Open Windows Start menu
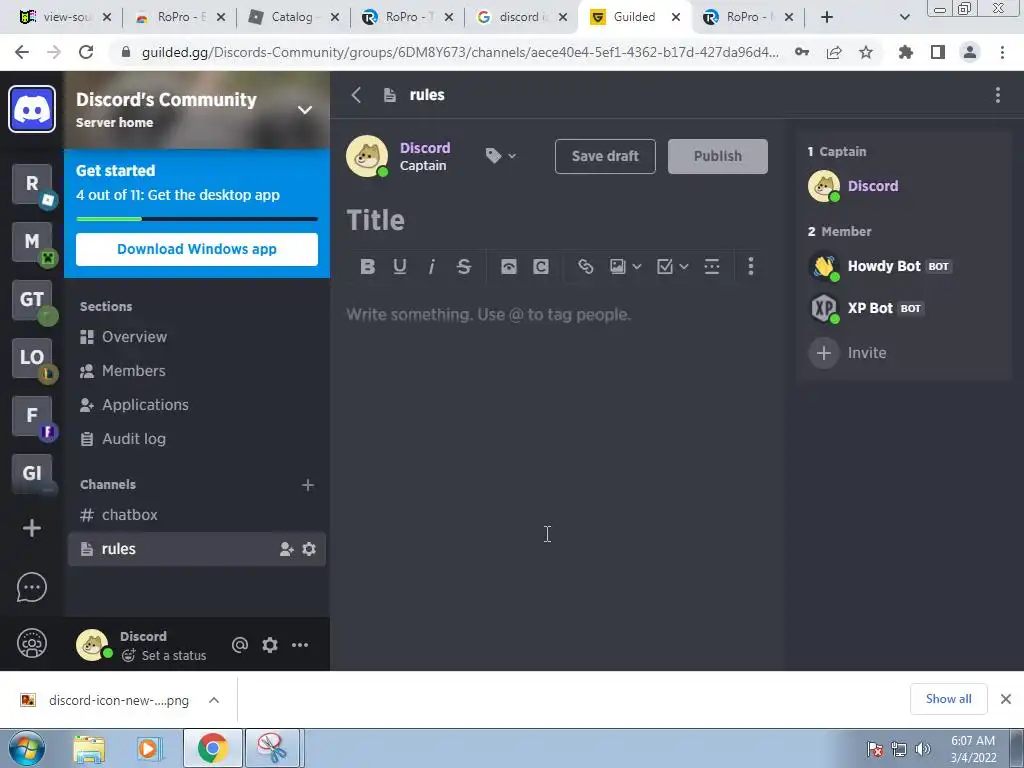The height and width of the screenshot is (768, 1024). coord(27,748)
